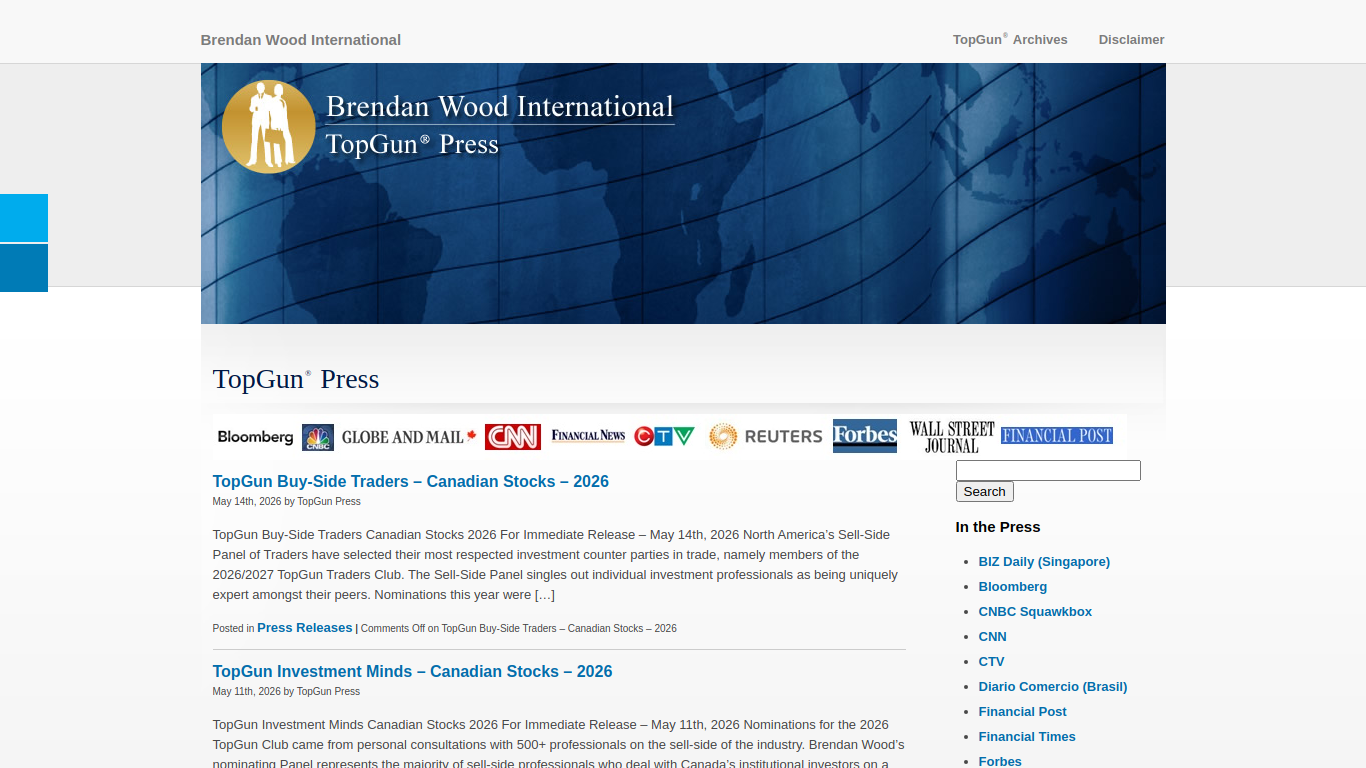Open TopGun Buy-Side Traders 2026 article
The height and width of the screenshot is (768, 1366).
[x=411, y=481]
